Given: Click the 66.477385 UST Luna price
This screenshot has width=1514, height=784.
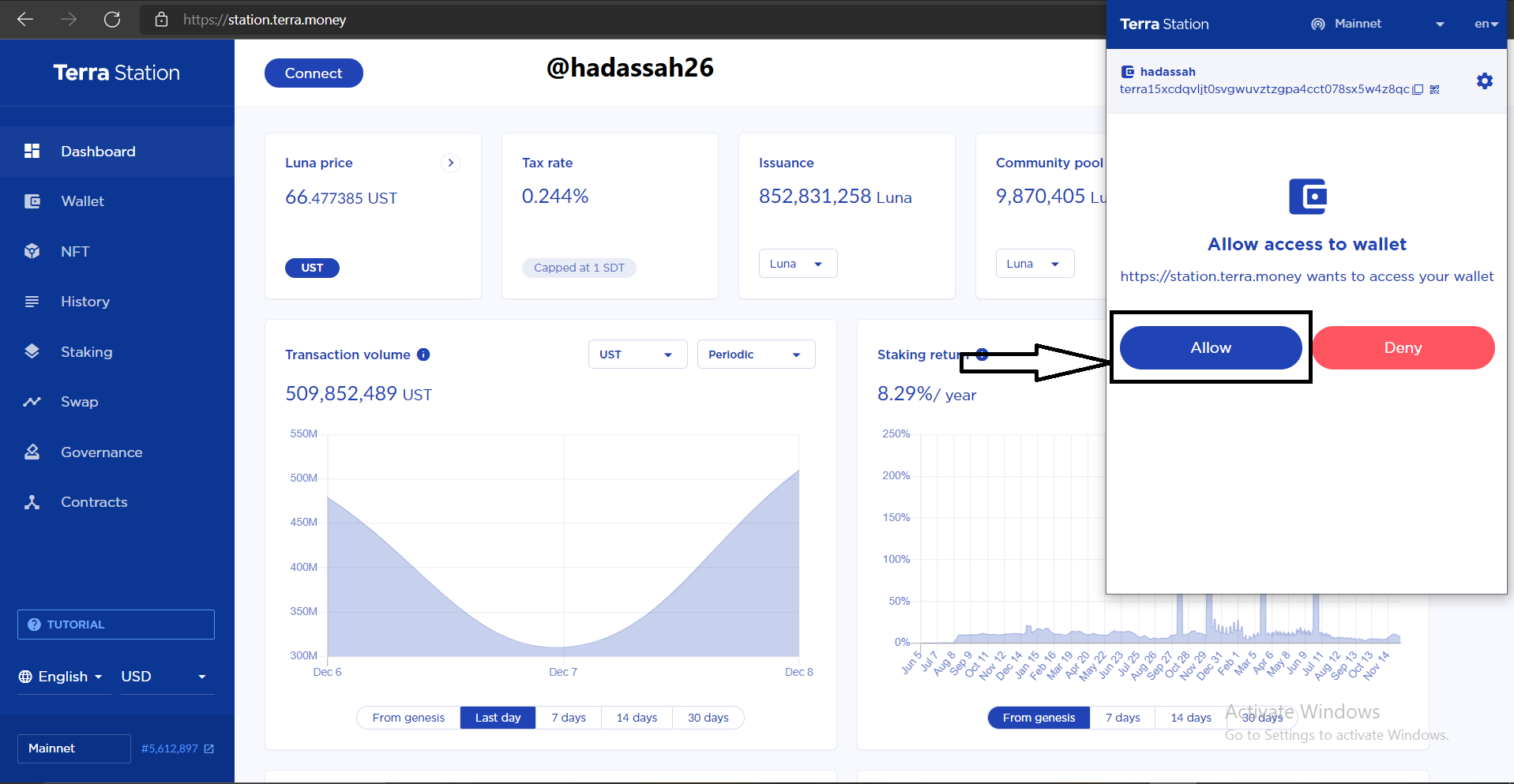Looking at the screenshot, I should 341,197.
